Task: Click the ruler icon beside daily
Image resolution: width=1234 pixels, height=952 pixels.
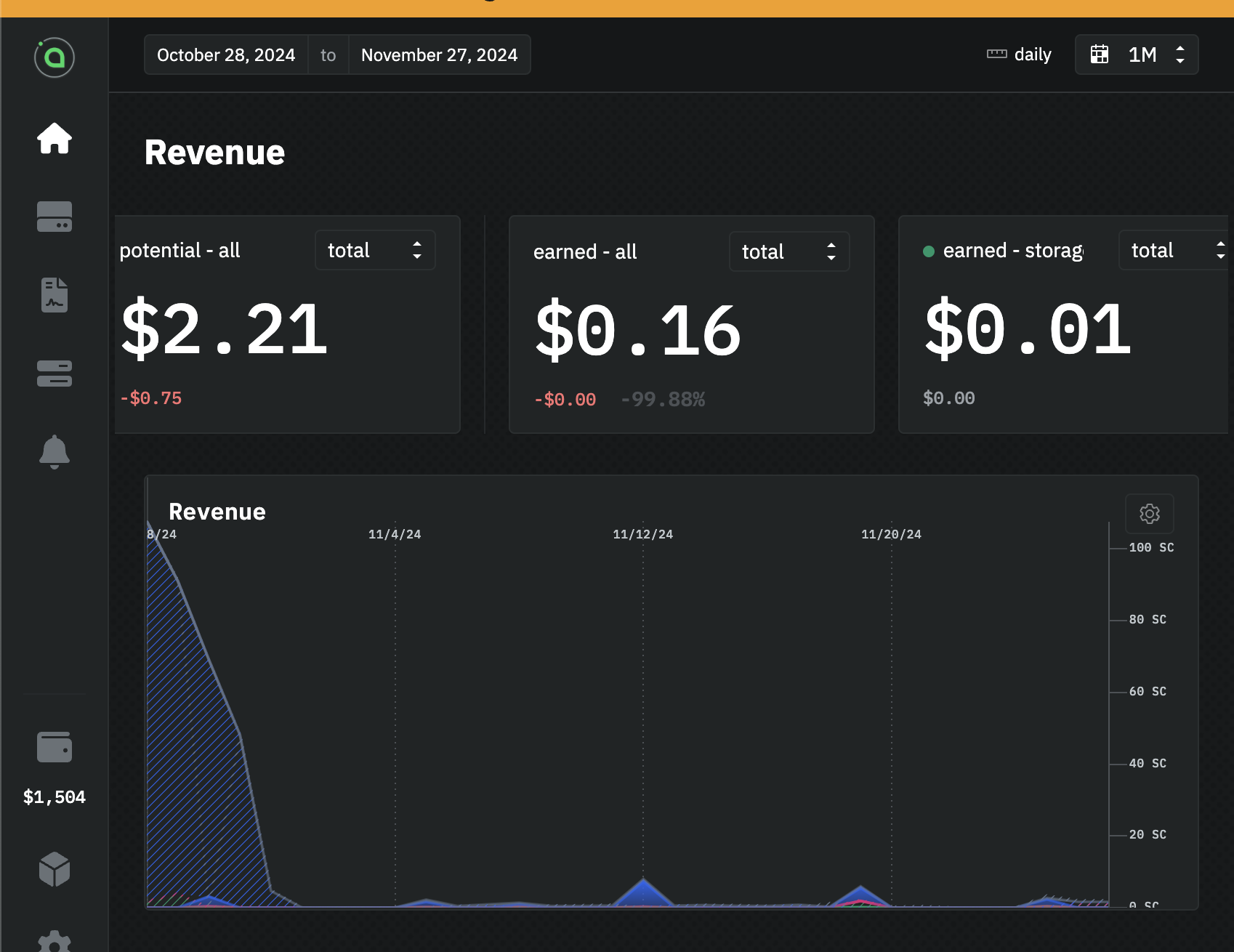Action: (997, 54)
